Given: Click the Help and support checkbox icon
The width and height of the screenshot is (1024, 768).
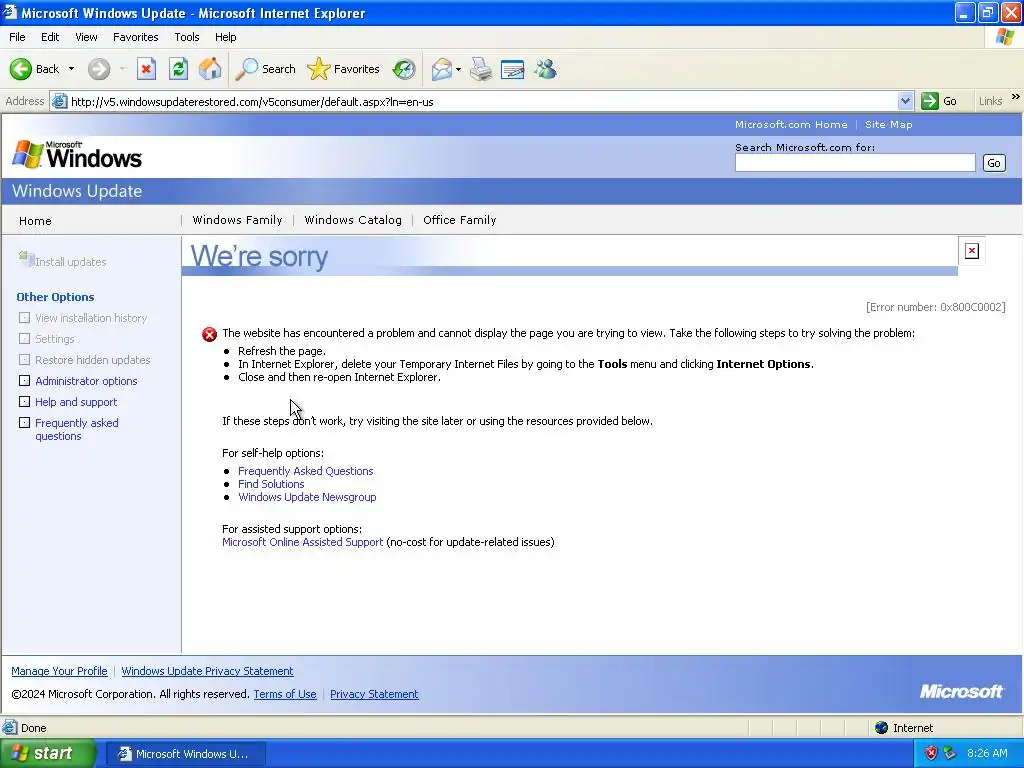Looking at the screenshot, I should [x=24, y=401].
